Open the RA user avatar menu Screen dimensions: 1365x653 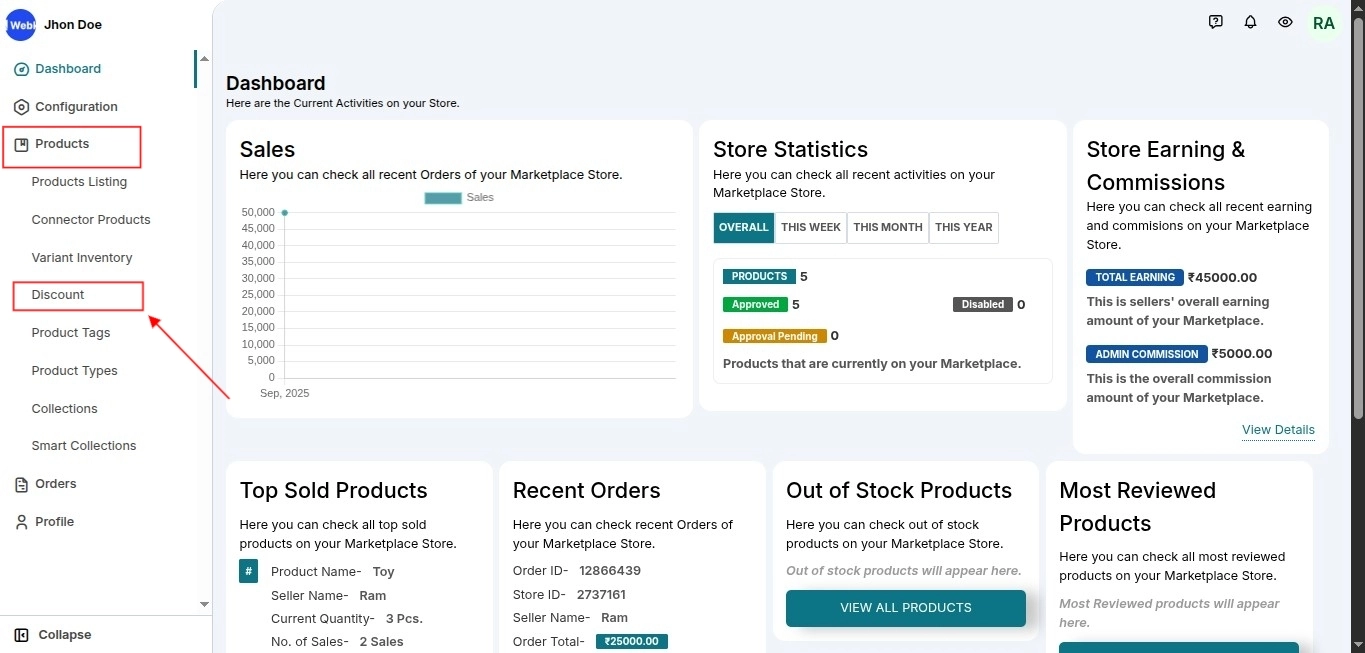pyautogui.click(x=1323, y=23)
